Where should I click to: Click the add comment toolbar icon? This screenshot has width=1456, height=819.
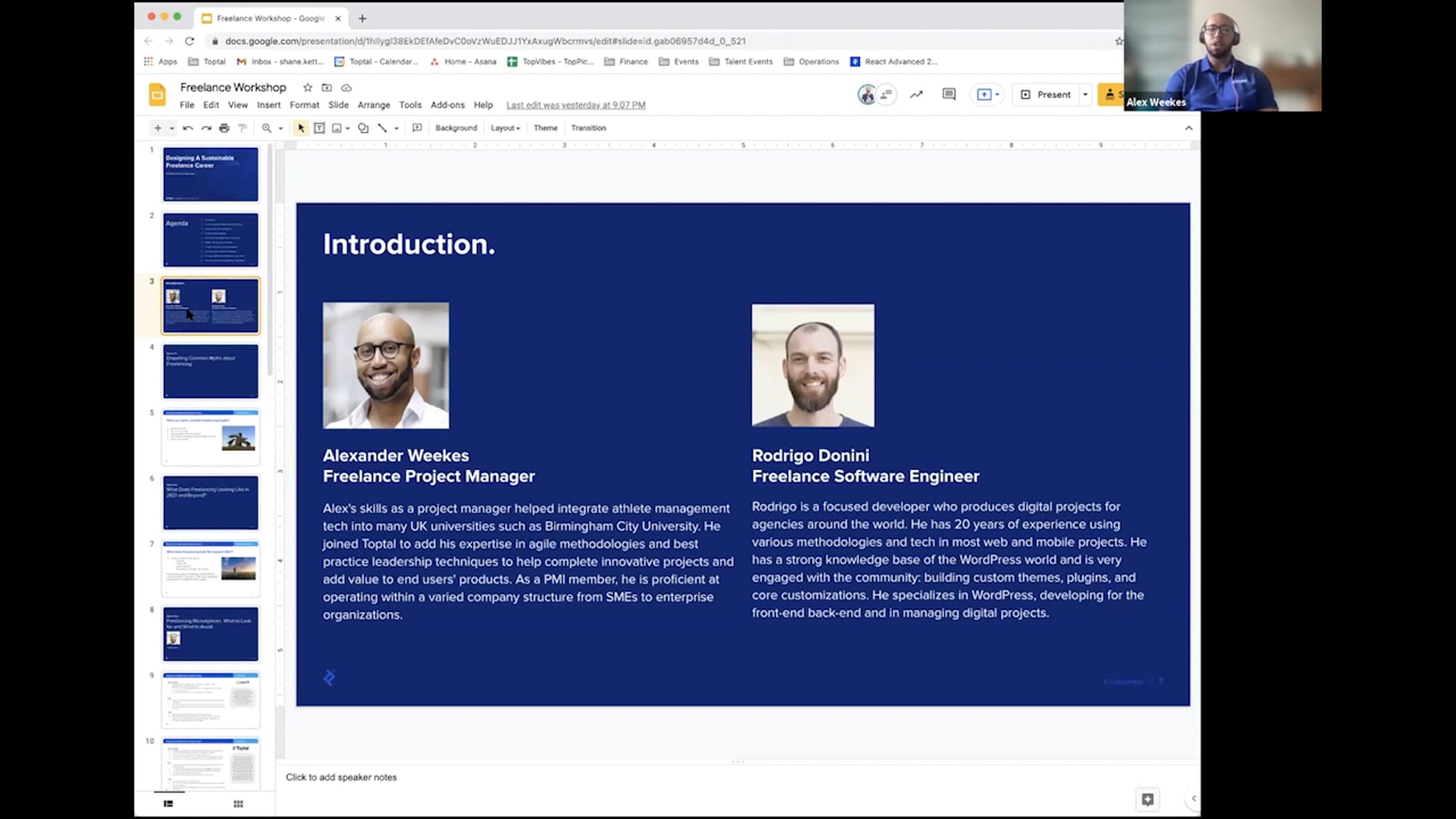pyautogui.click(x=417, y=128)
